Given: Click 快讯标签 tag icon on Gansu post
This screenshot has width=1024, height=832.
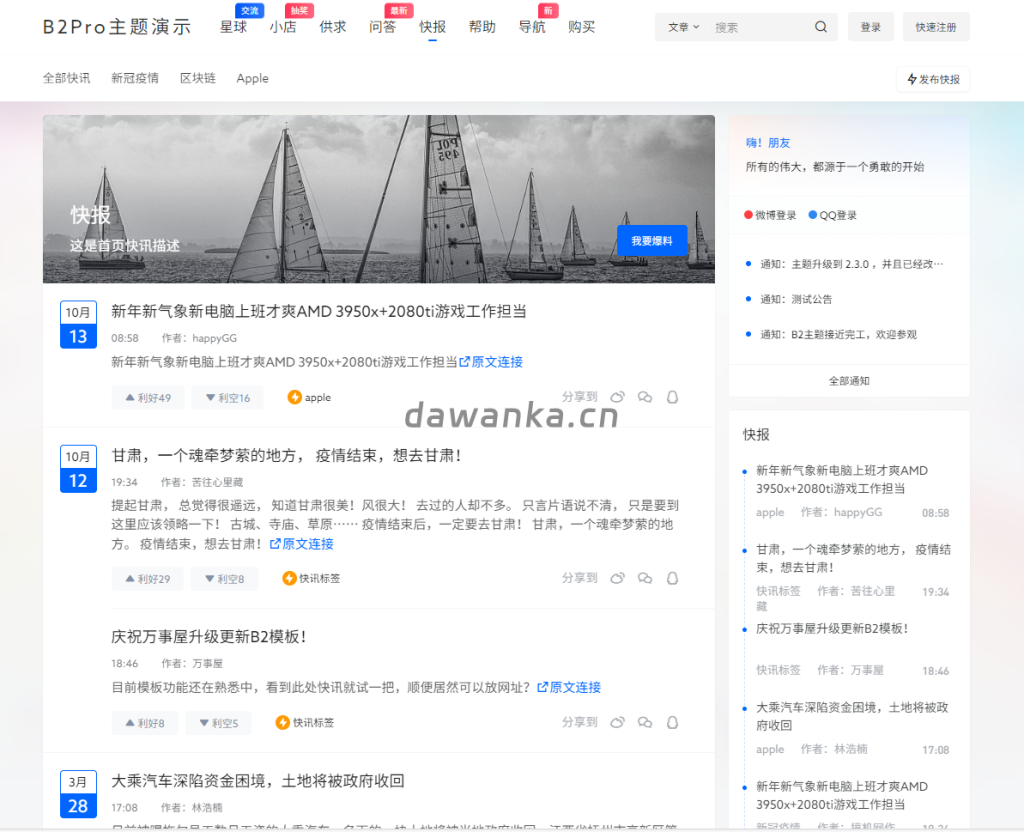Looking at the screenshot, I should (289, 578).
